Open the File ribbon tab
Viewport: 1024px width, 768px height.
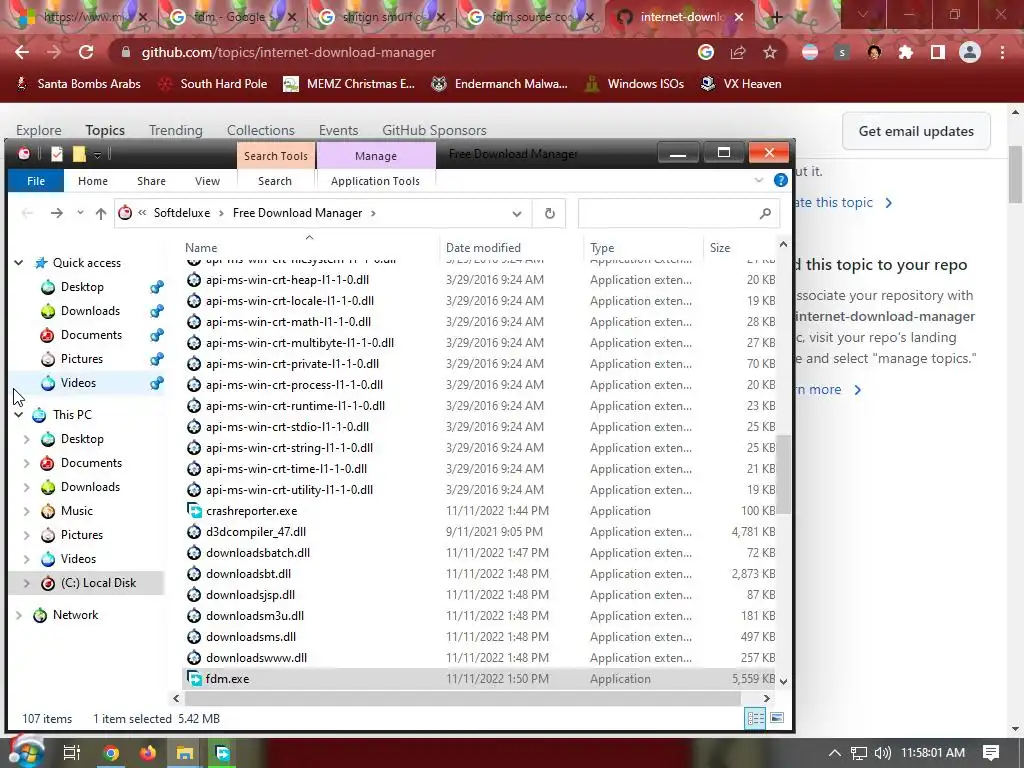(x=36, y=181)
